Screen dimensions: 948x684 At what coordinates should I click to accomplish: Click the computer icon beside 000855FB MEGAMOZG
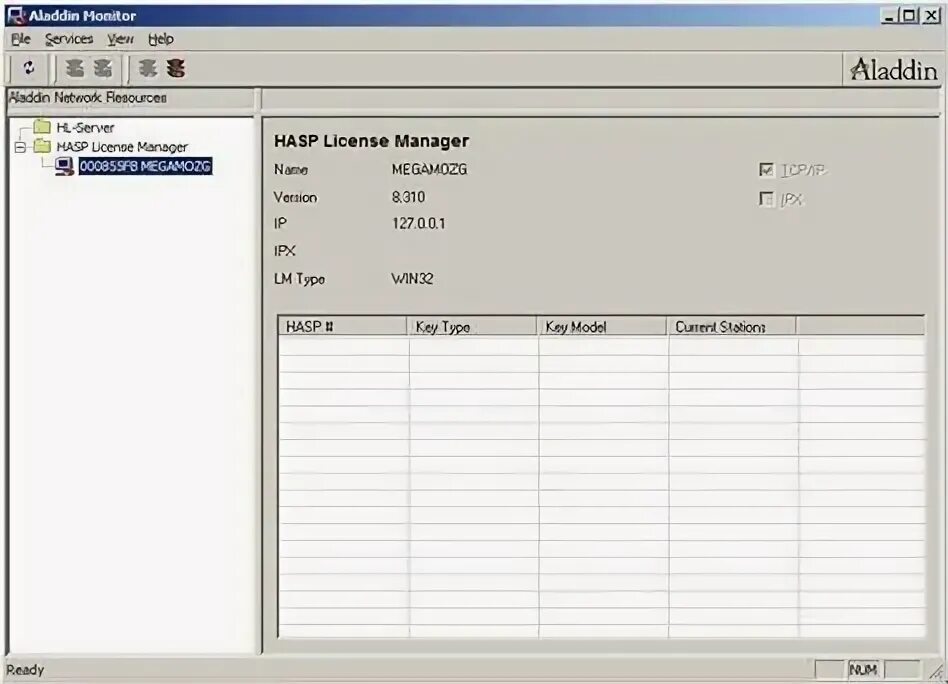point(64,166)
